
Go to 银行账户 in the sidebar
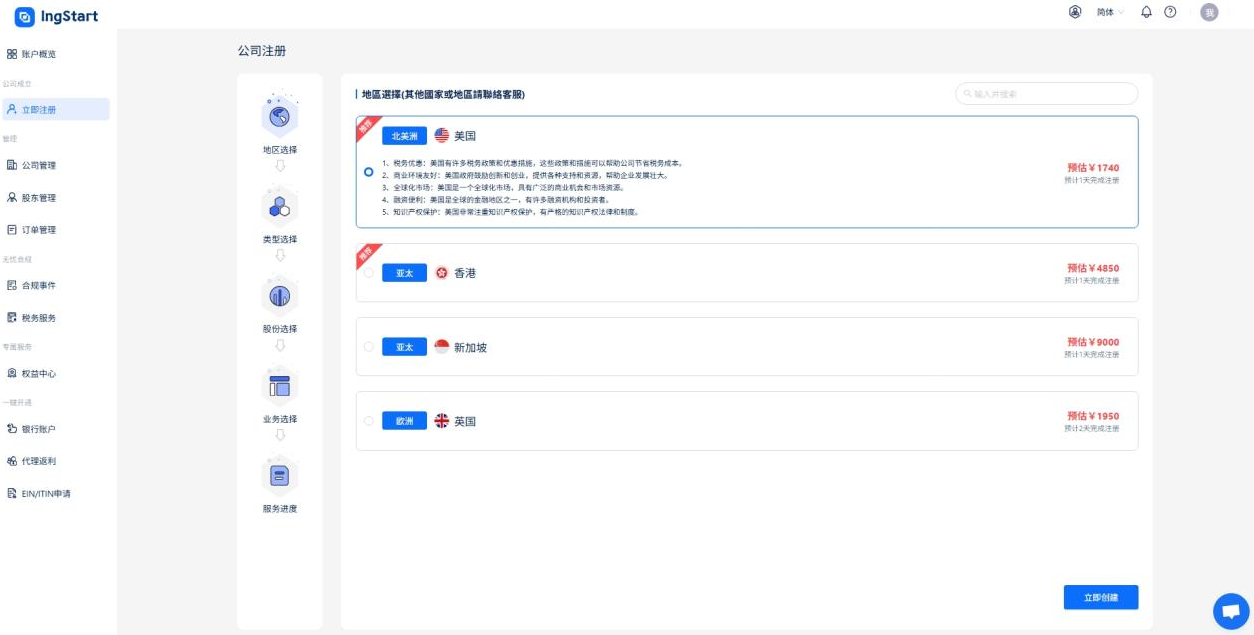coord(39,429)
